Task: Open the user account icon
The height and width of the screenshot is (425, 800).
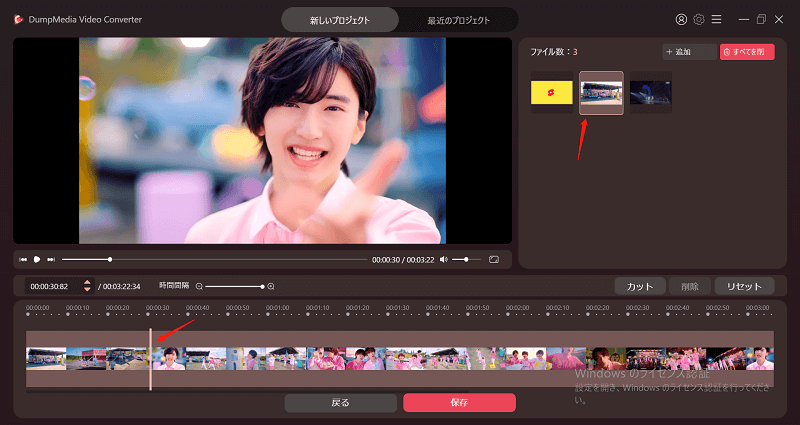Action: click(681, 19)
